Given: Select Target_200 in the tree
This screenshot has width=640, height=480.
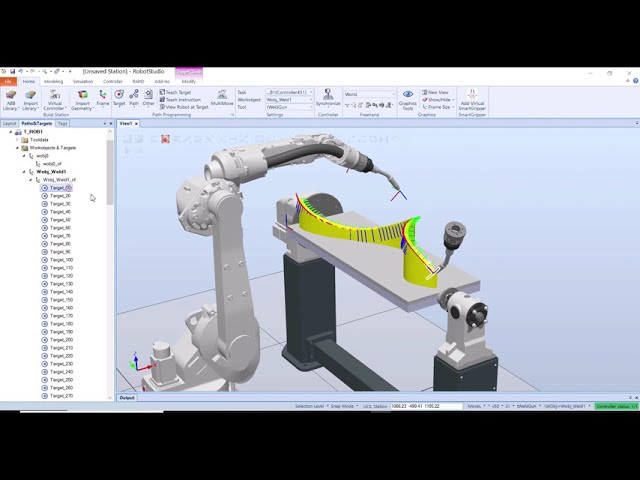Looking at the screenshot, I should [61, 340].
